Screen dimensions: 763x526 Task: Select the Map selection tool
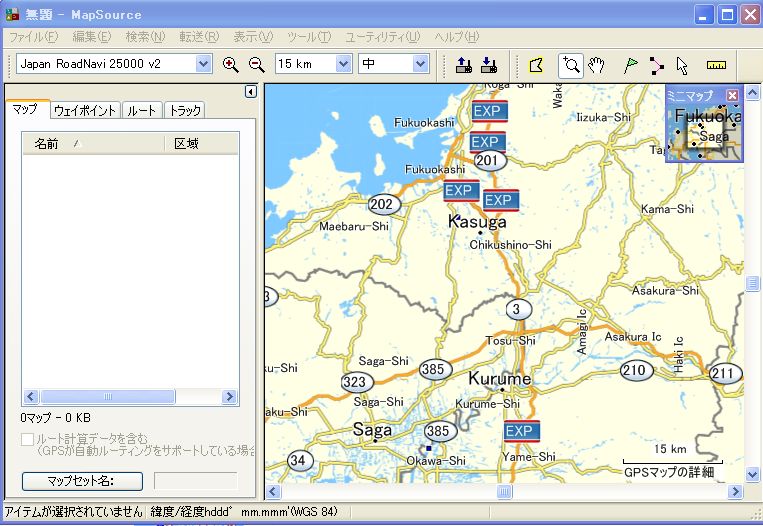click(536, 65)
